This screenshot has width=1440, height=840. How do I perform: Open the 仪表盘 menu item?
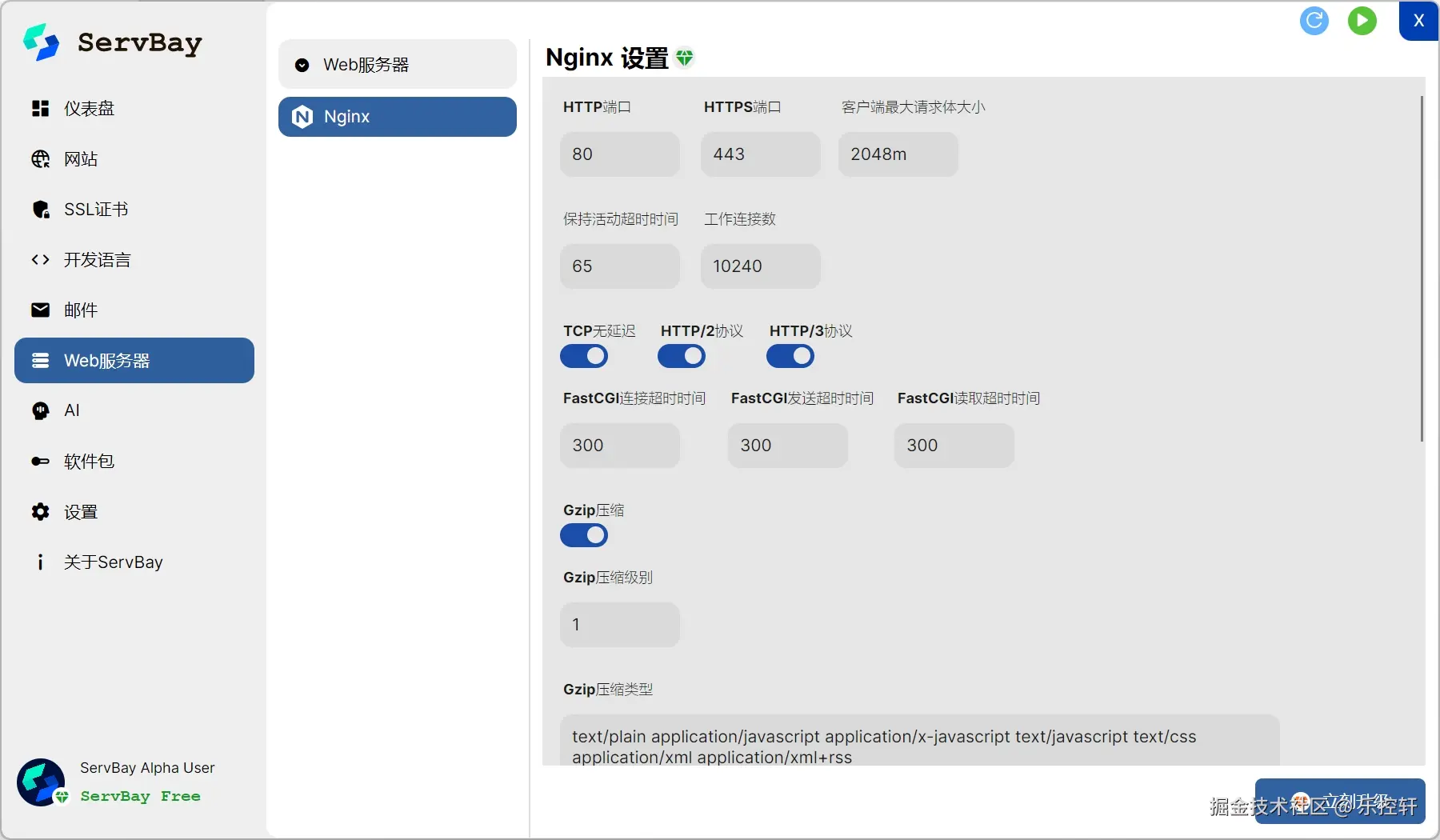click(134, 109)
